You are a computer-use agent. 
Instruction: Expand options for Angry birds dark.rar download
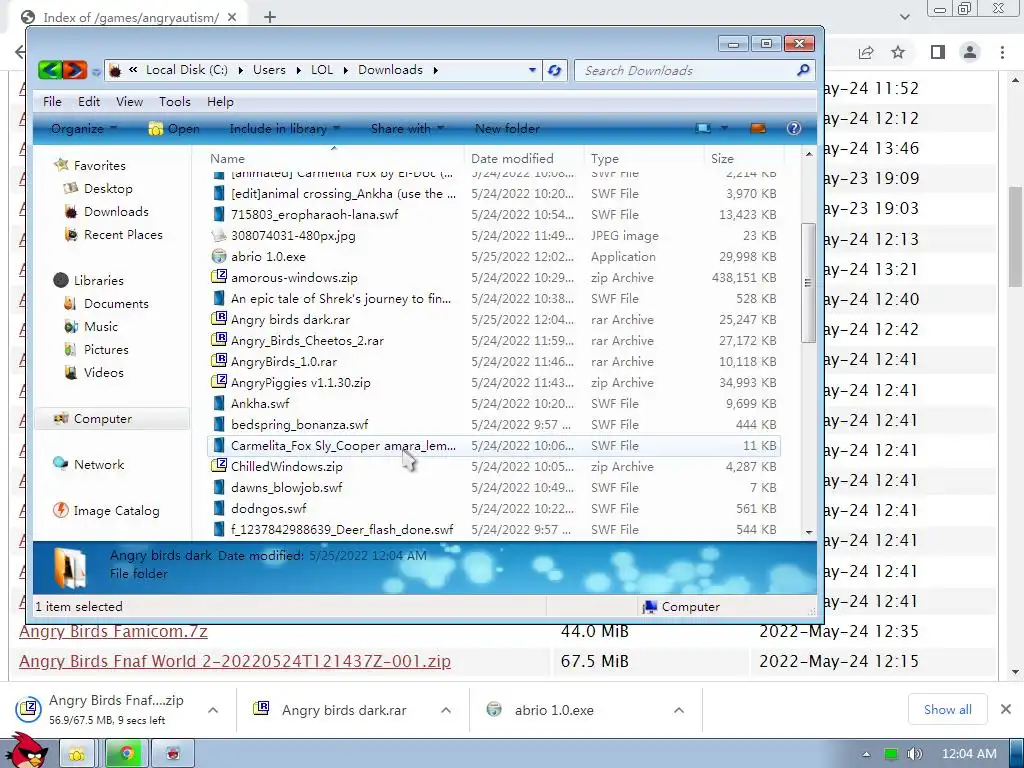(446, 710)
